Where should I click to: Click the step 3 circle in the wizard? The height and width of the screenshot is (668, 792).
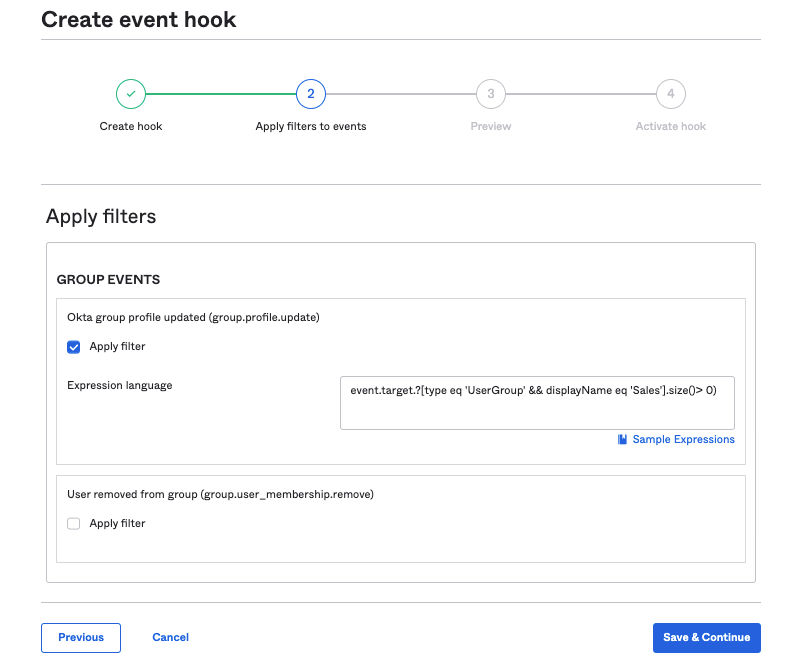tap(491, 94)
